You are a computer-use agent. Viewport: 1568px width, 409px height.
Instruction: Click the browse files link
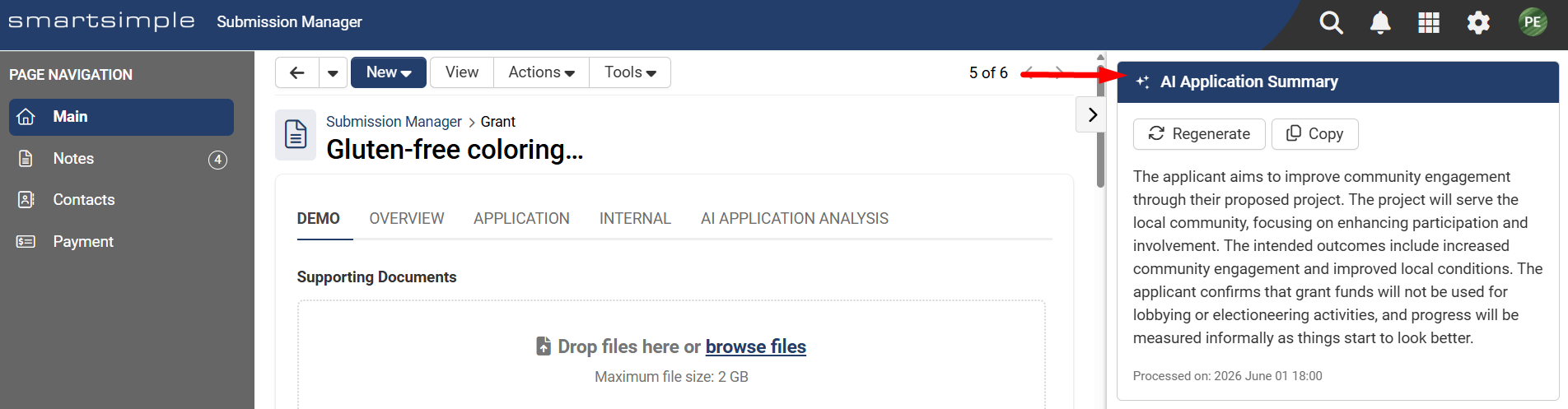[x=756, y=346]
